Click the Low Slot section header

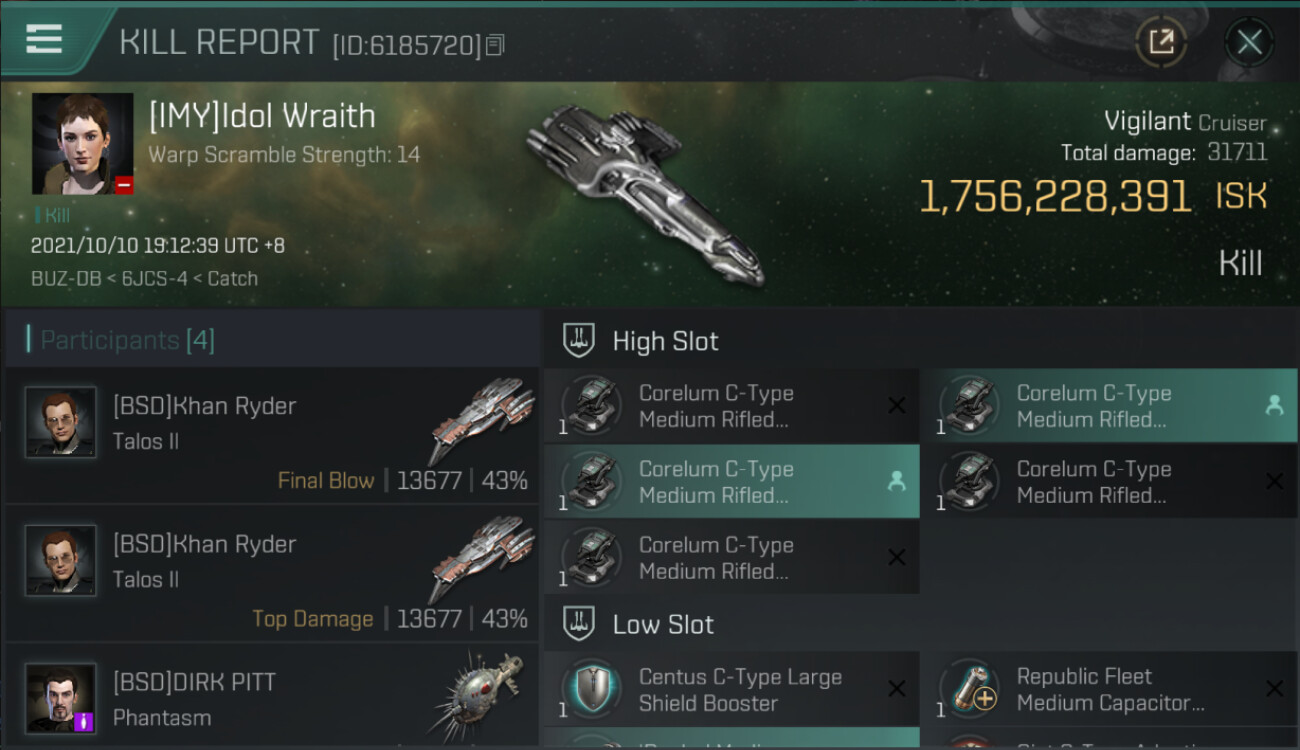pyautogui.click(x=663, y=625)
